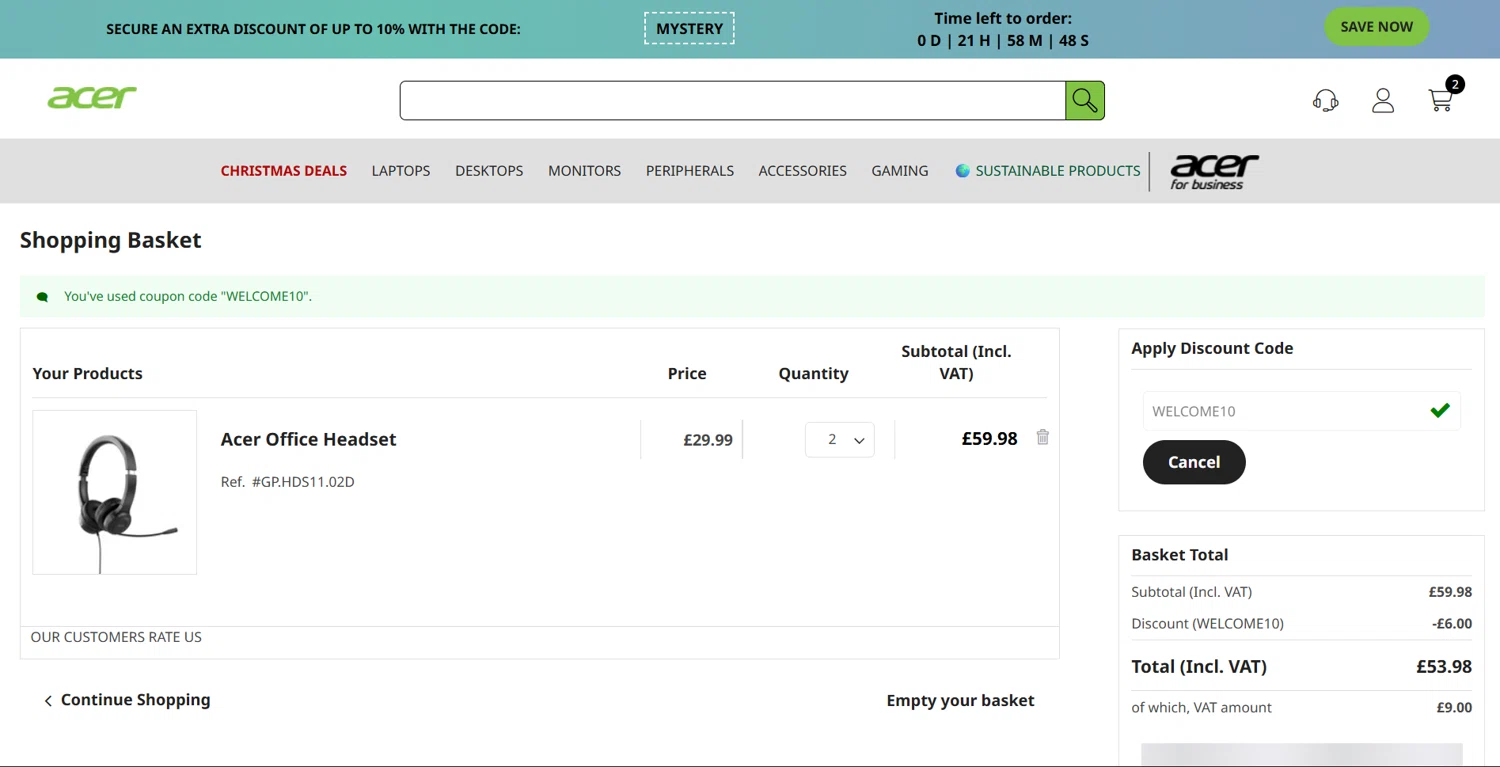The image size is (1500, 767).
Task: Open the Acer Office Headset product link
Action: (x=308, y=439)
